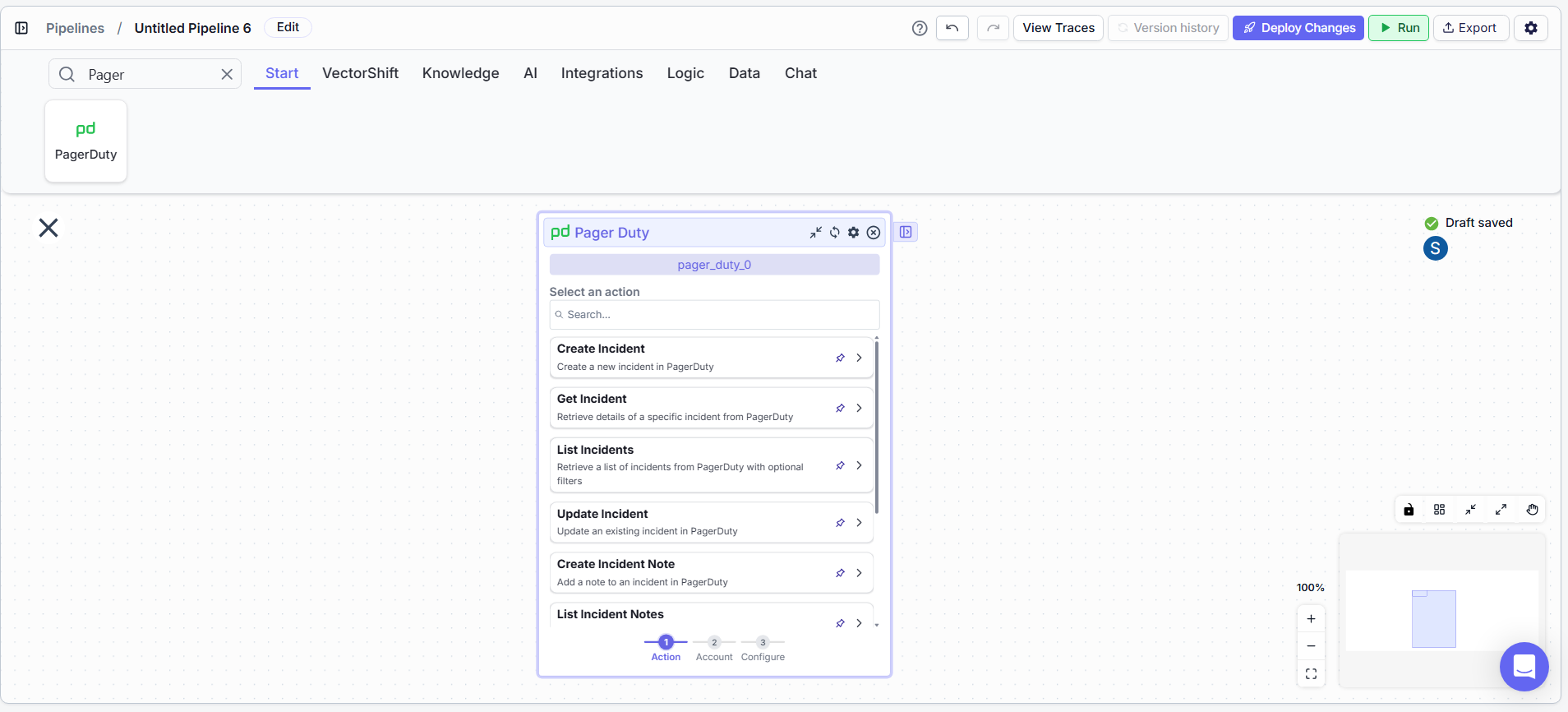Pin the Create Incident Note action
The height and width of the screenshot is (712, 1568).
pyautogui.click(x=840, y=573)
